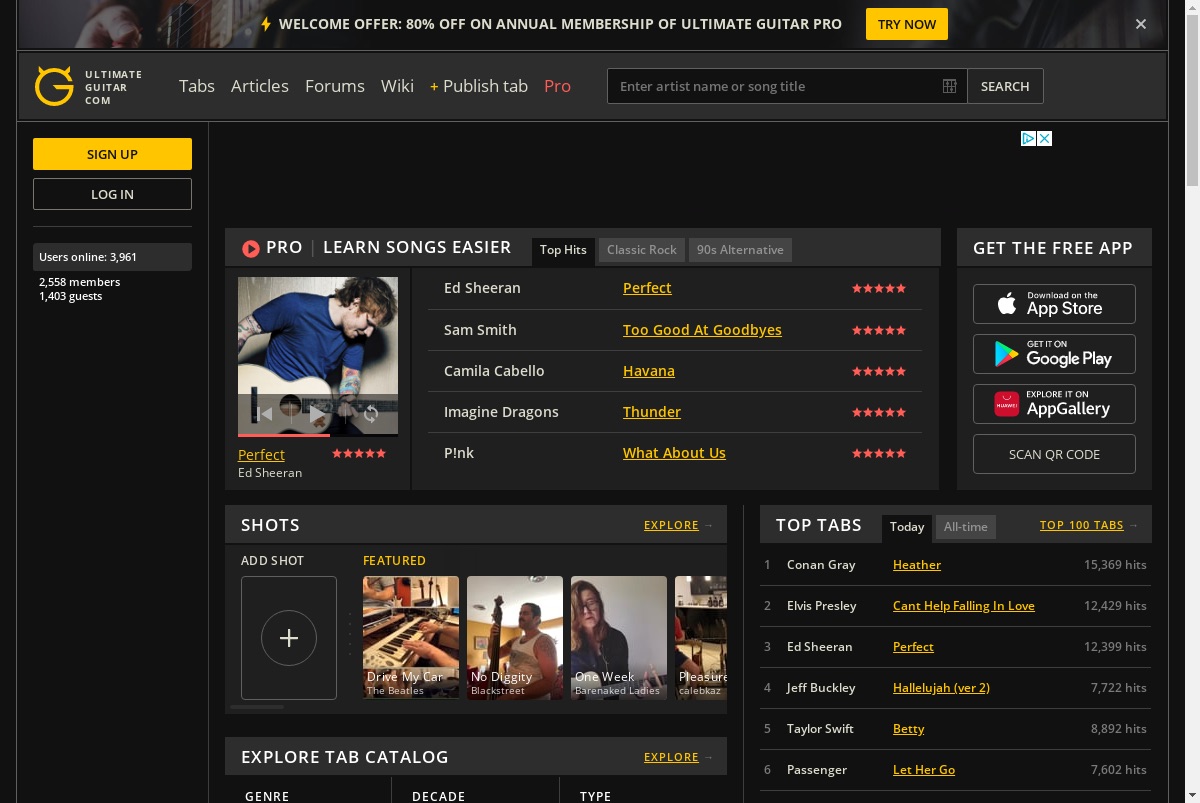Switch Top Tabs to All-time tab
This screenshot has height=803, width=1200.
click(966, 527)
